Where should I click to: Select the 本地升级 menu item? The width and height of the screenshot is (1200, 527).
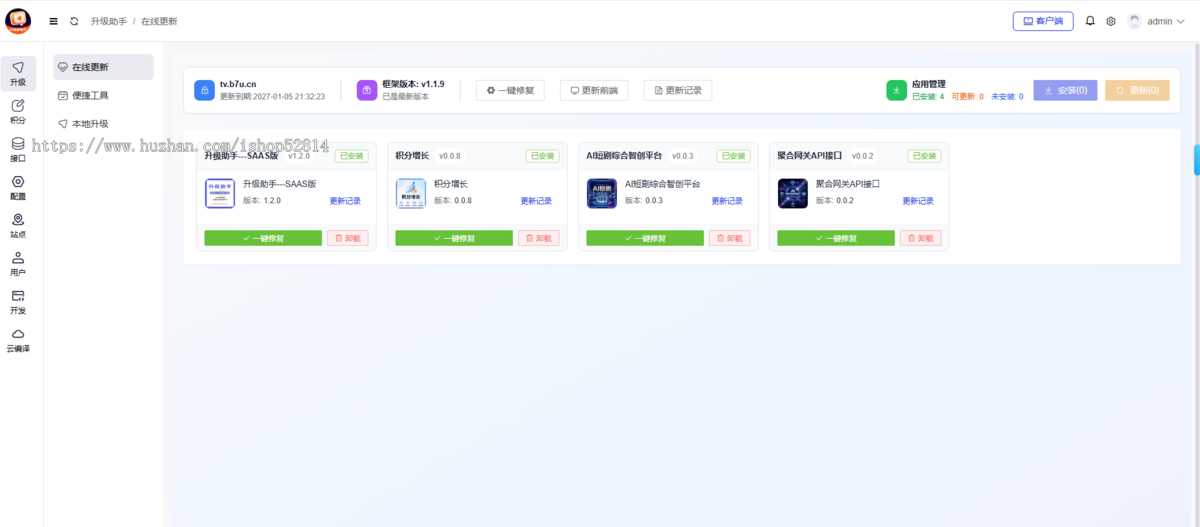(x=104, y=124)
